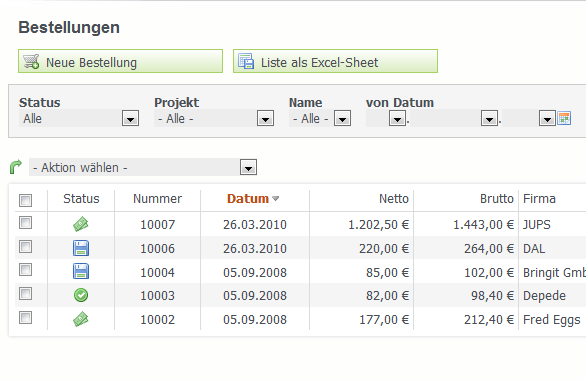The height and width of the screenshot is (380, 586).
Task: Click the company name Depede
Action: [x=544, y=296]
